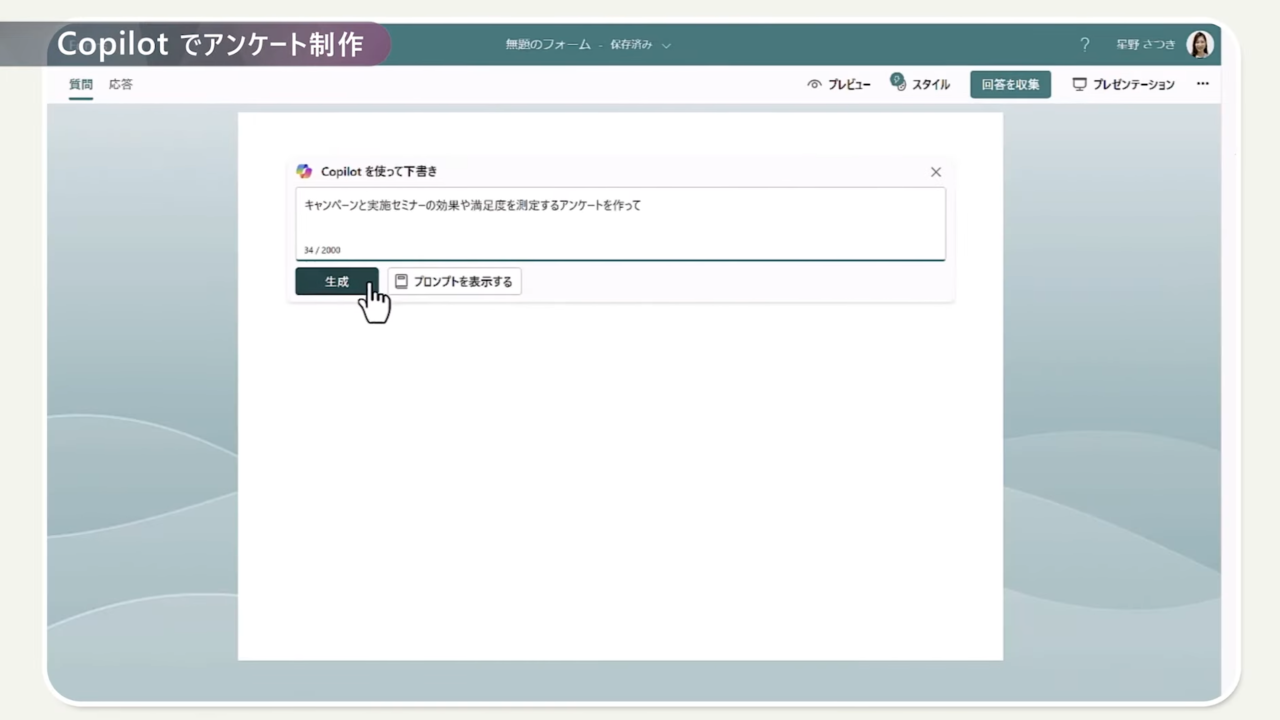
Task: Switch to the 質問 tab
Action: tap(80, 85)
